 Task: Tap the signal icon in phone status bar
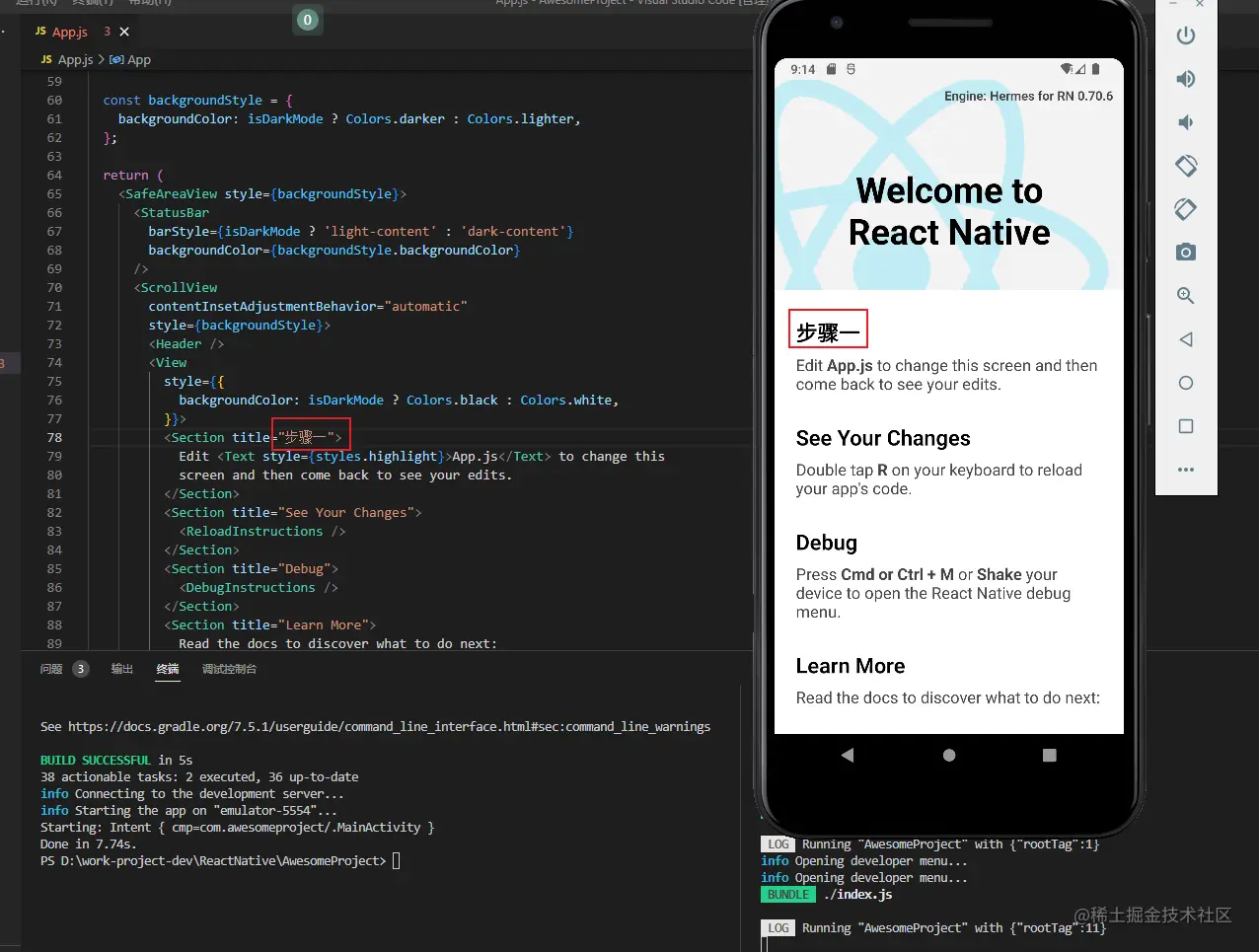1080,69
